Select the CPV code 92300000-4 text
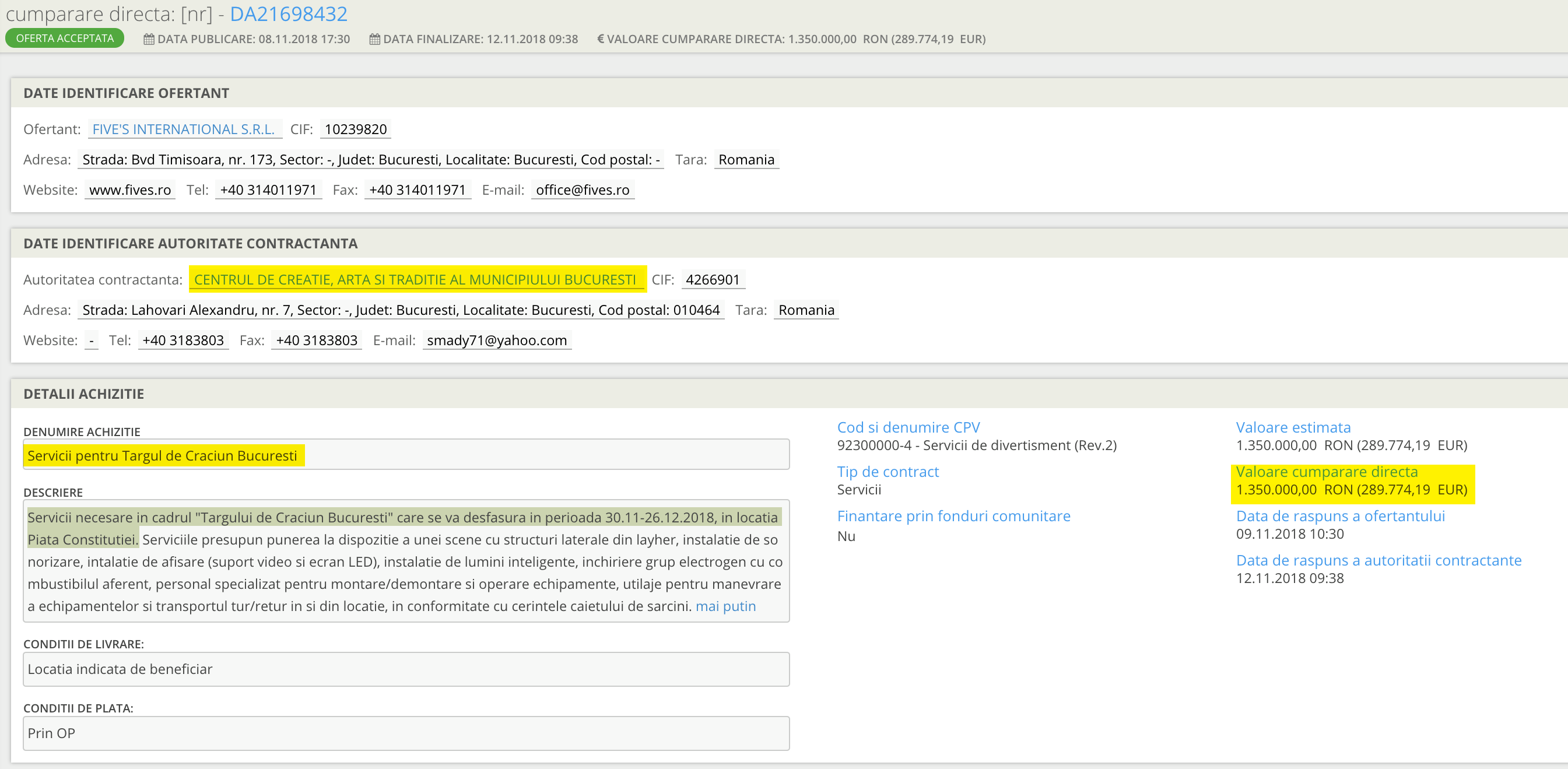Screen dimensions: 1568x769 coord(977,445)
